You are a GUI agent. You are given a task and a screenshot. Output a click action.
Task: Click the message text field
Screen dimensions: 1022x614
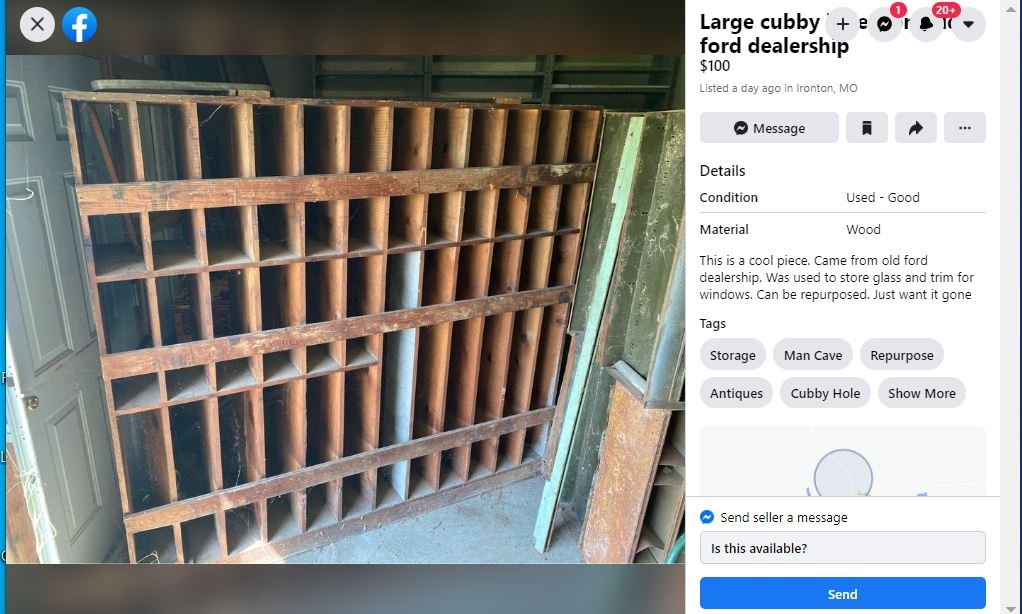(843, 548)
